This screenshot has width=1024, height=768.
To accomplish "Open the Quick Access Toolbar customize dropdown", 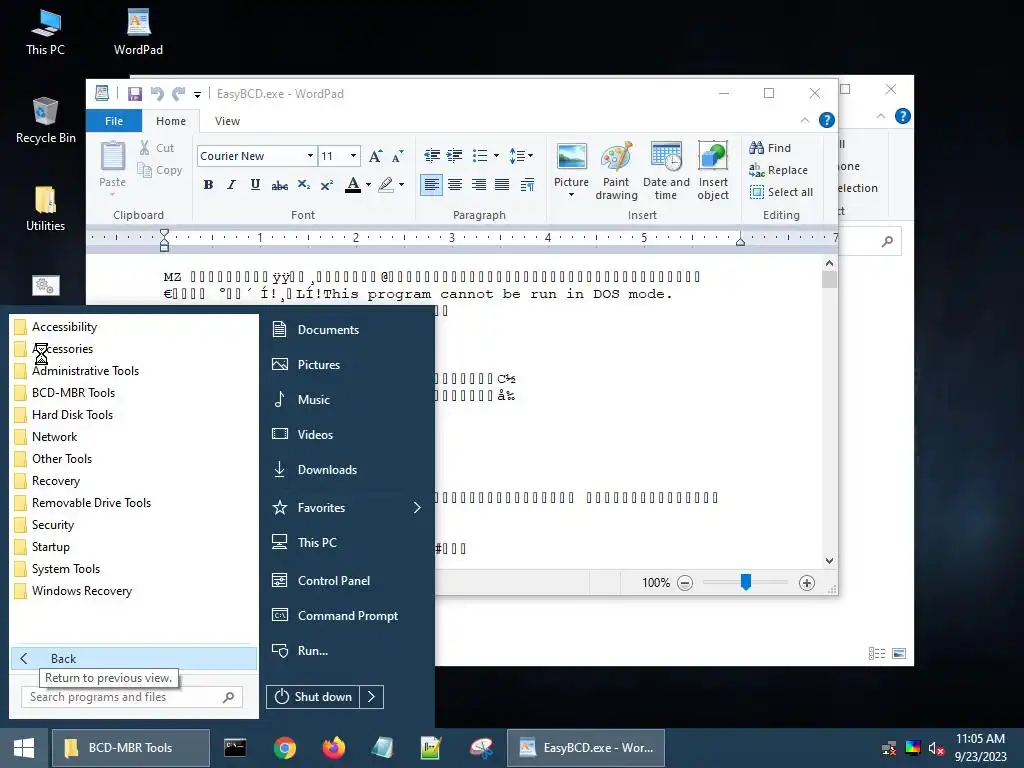I will (197, 95).
